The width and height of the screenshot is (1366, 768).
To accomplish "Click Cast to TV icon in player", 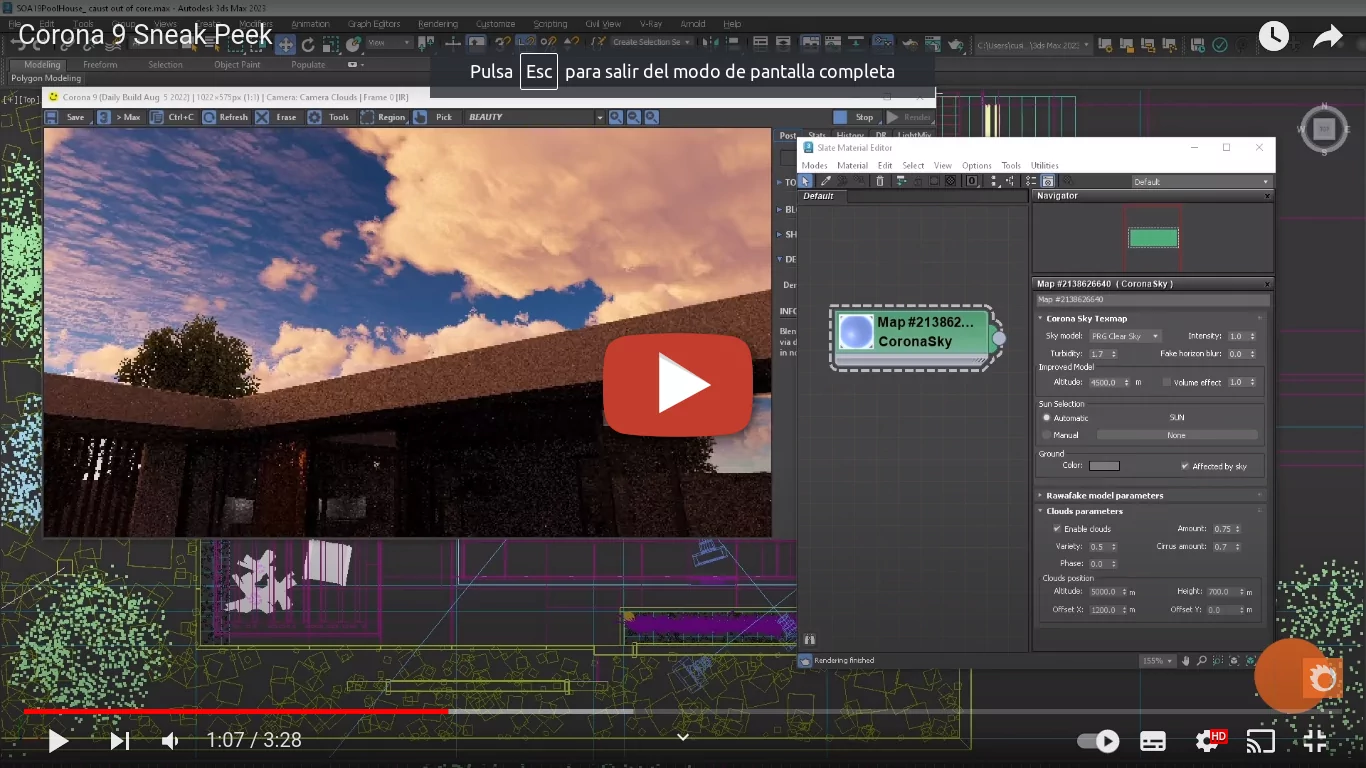I will click(x=1261, y=741).
